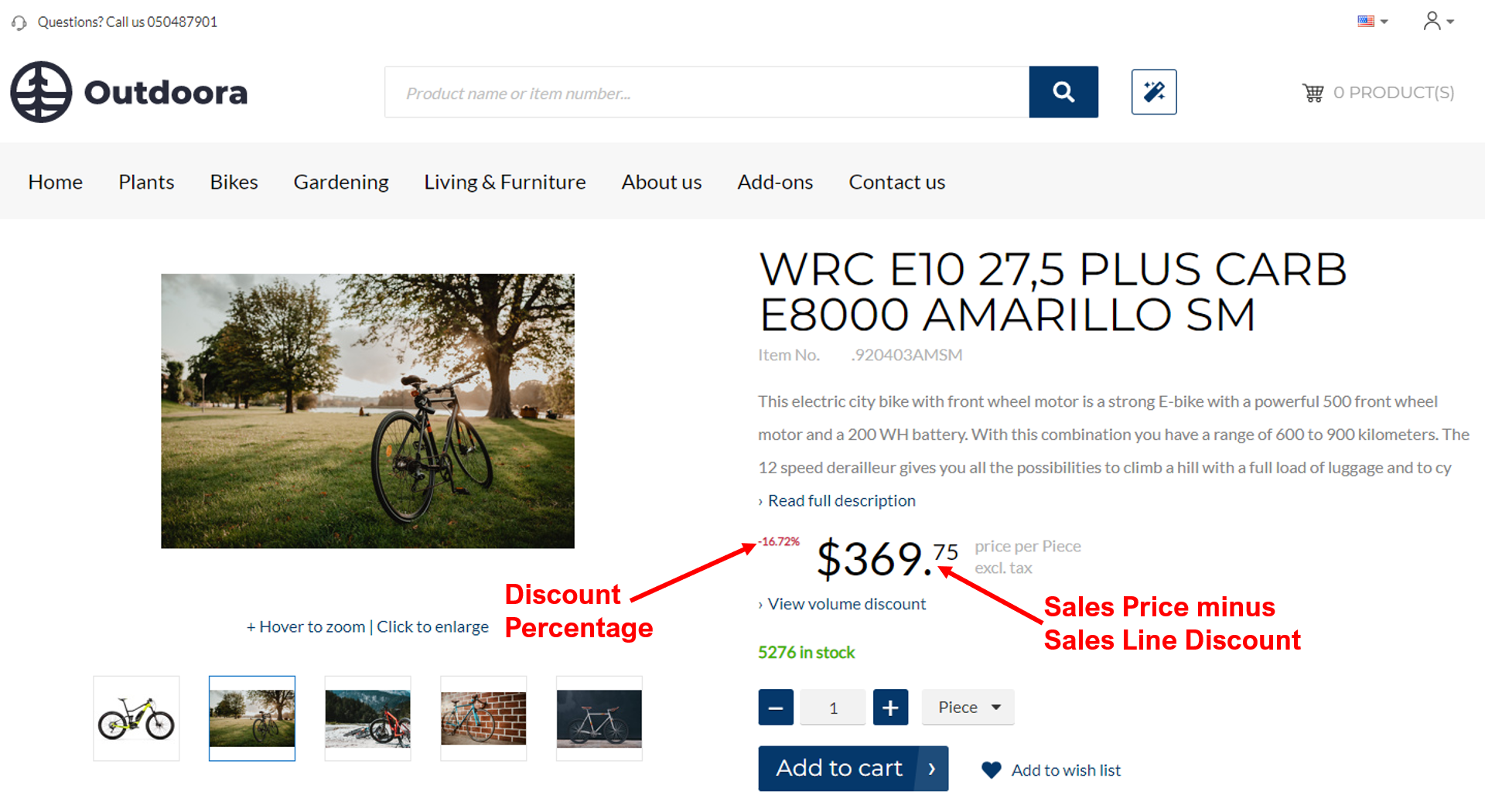Select the first yellow bike thumbnail
The width and height of the screenshot is (1485, 812).
tap(136, 718)
